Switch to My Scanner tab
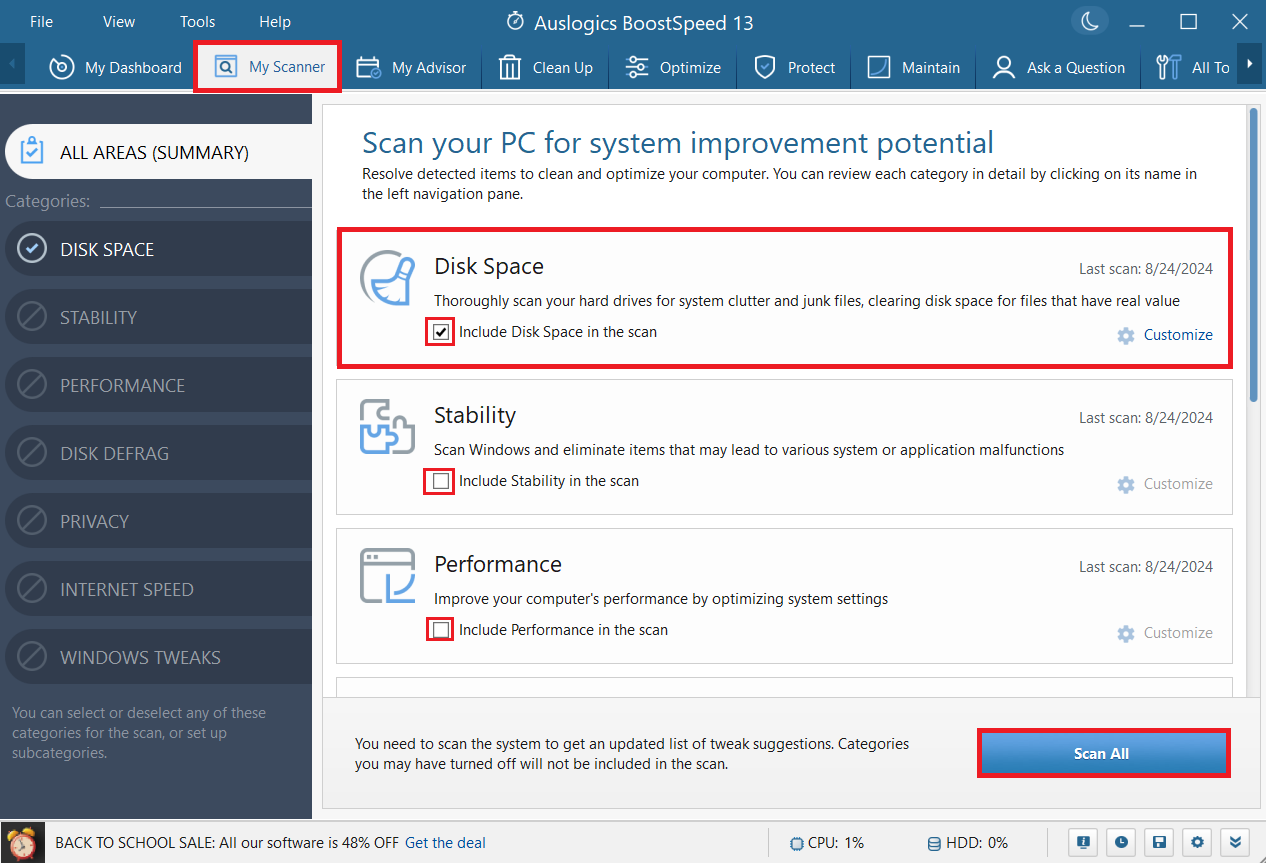 [268, 67]
